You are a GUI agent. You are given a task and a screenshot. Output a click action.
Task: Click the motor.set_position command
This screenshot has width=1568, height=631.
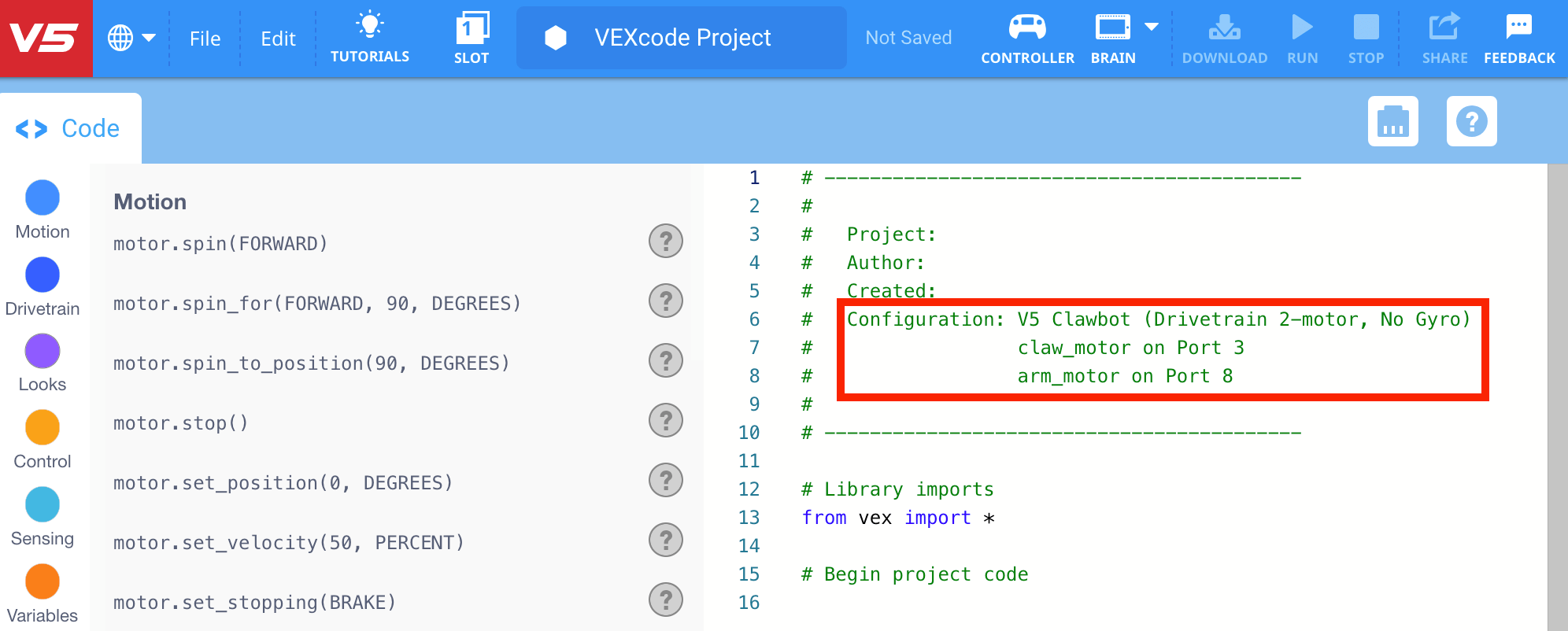(x=283, y=483)
